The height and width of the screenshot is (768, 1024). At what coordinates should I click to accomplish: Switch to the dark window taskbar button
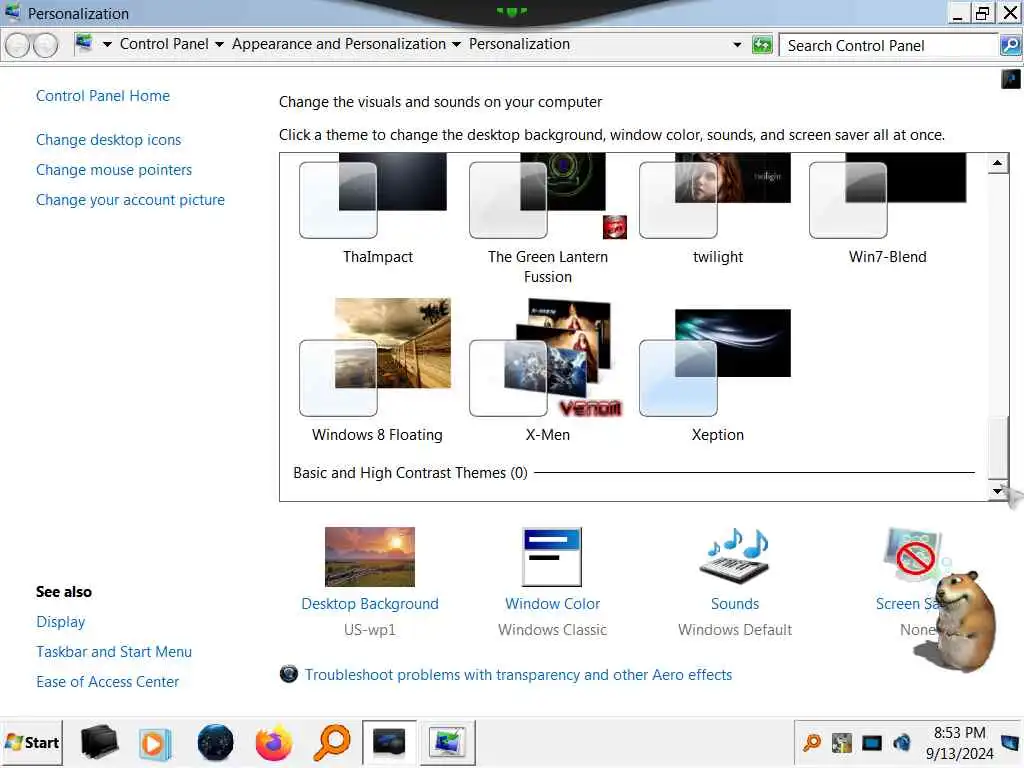pos(389,743)
